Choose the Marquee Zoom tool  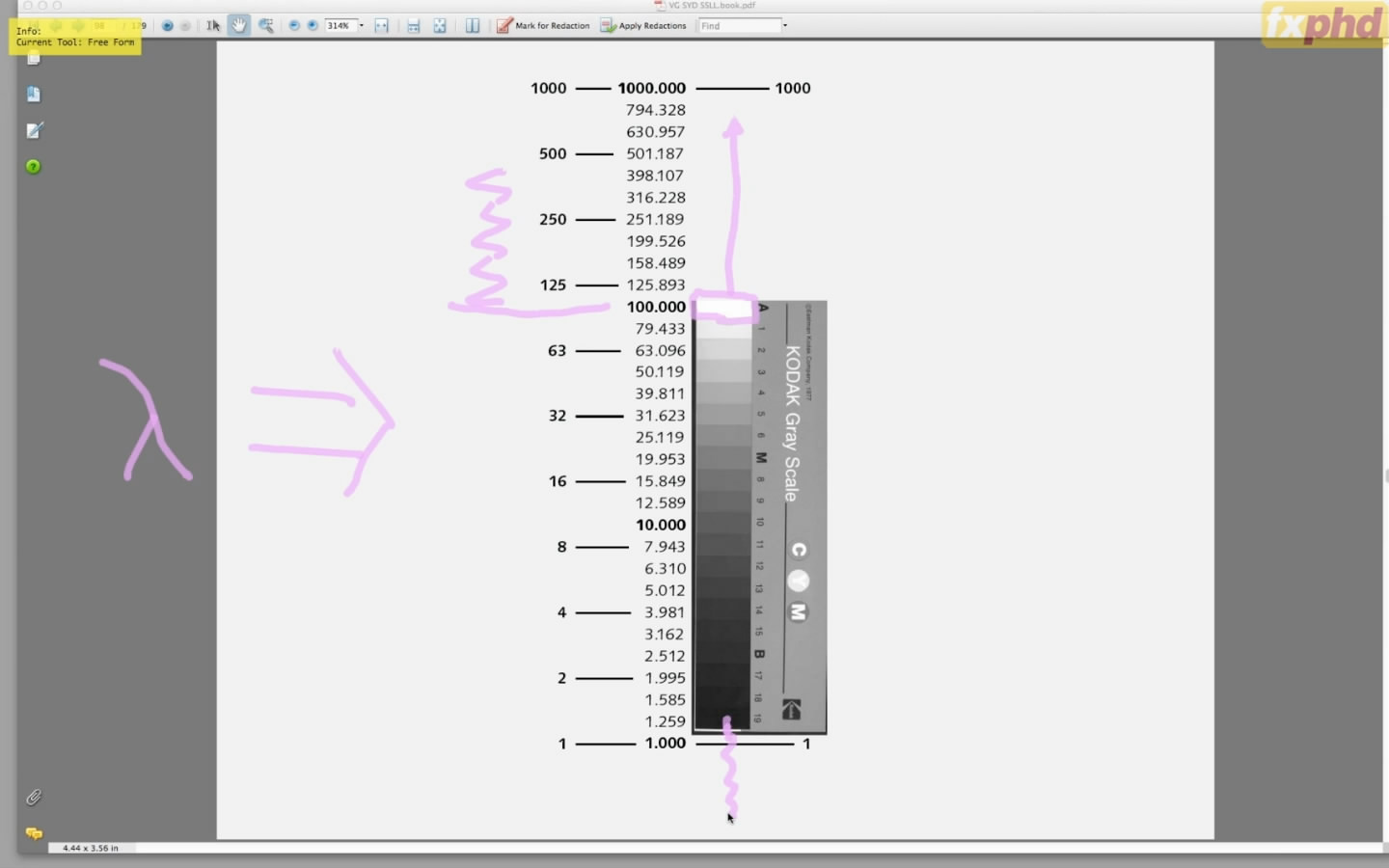coord(265,25)
